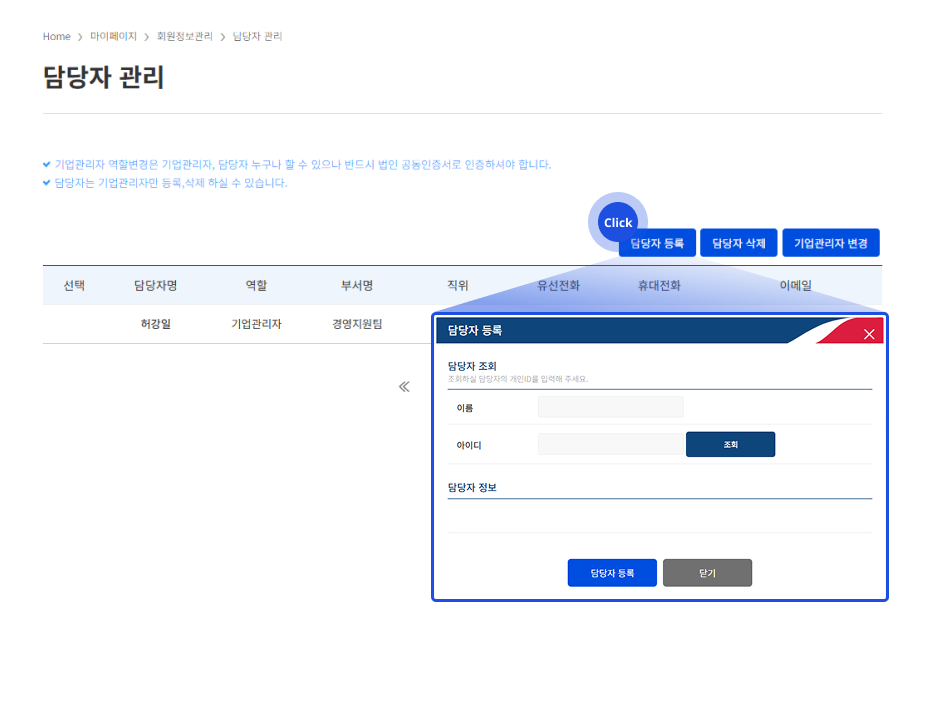Click the 이메일 column header
Viewport: 929px width, 716px height.
pos(795,286)
